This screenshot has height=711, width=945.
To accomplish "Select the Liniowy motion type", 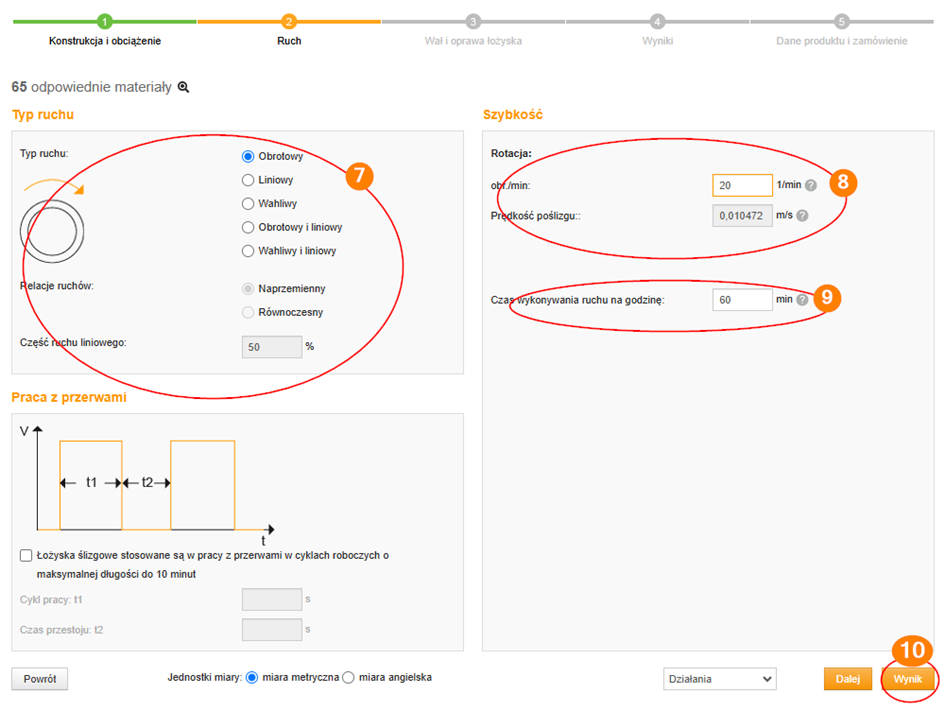I will 248,180.
